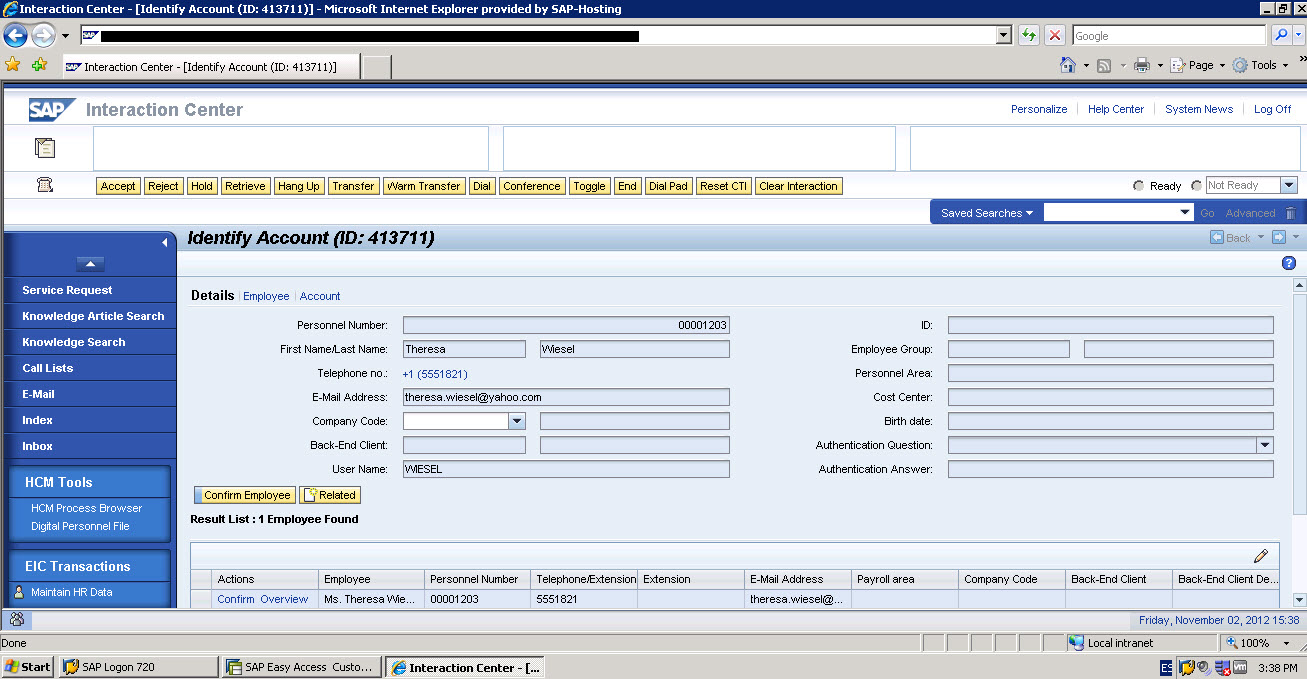Image resolution: width=1307 pixels, height=679 pixels.
Task: Click the Confirm Employee button
Action: click(244, 495)
